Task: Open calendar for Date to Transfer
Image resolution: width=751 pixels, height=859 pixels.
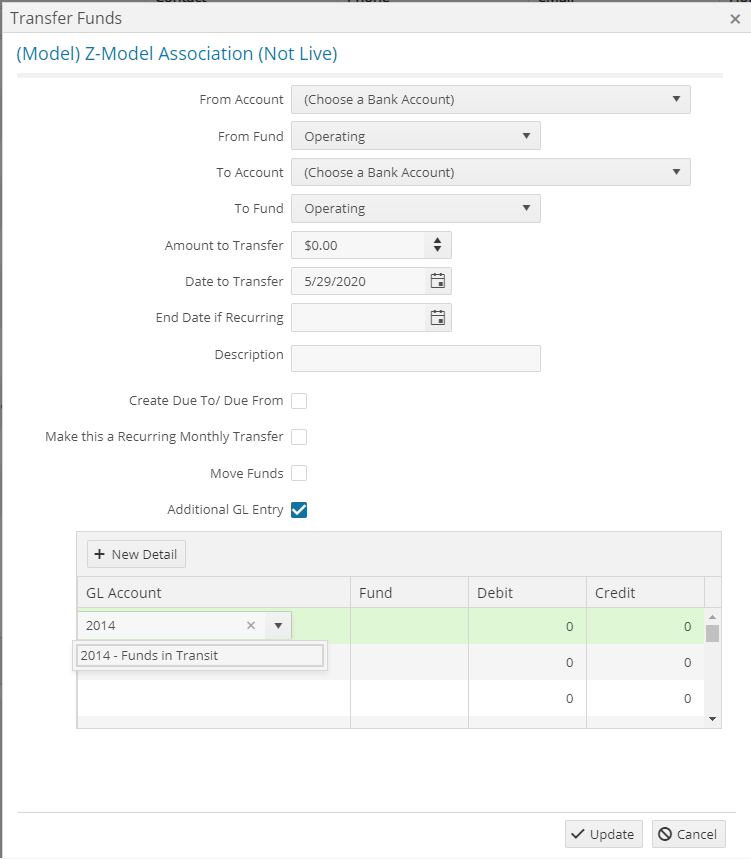Action: point(438,281)
